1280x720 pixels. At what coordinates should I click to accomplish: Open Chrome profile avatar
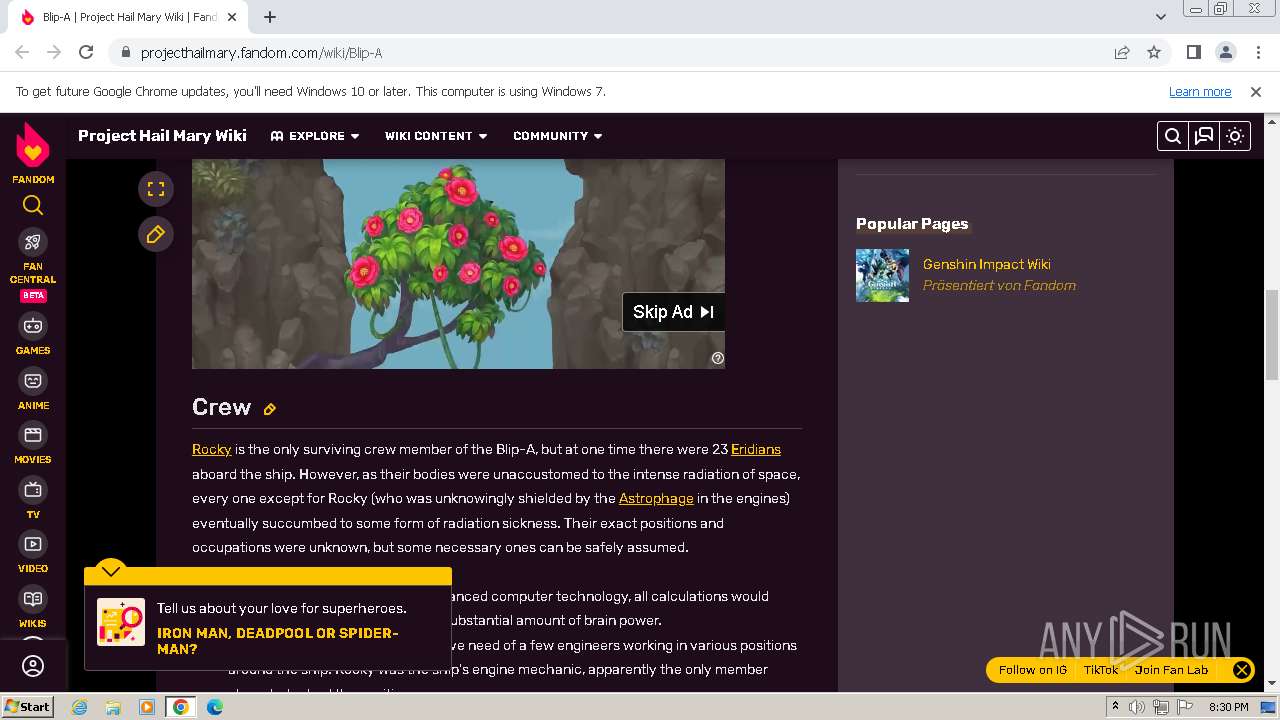(1225, 53)
